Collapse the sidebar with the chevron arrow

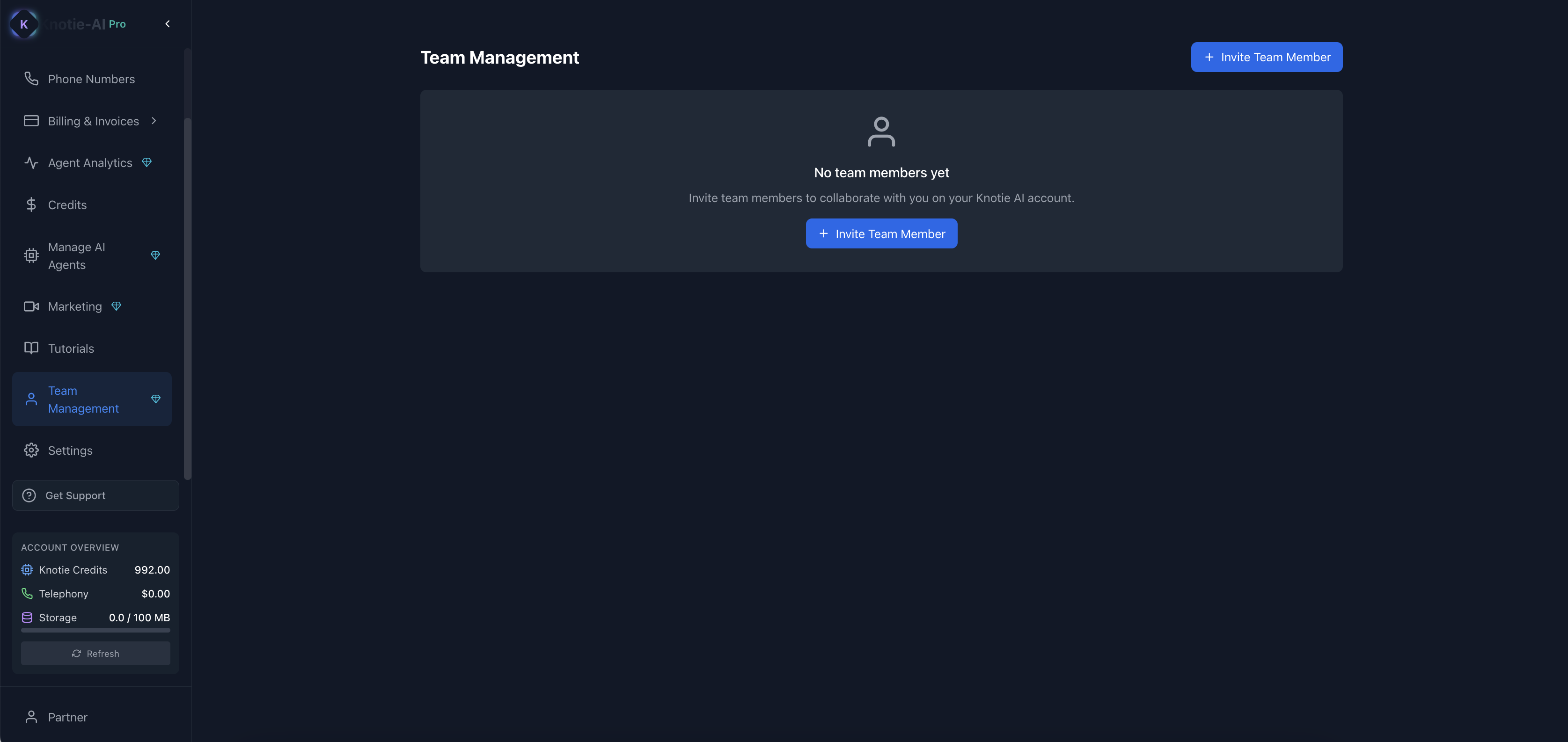click(168, 24)
